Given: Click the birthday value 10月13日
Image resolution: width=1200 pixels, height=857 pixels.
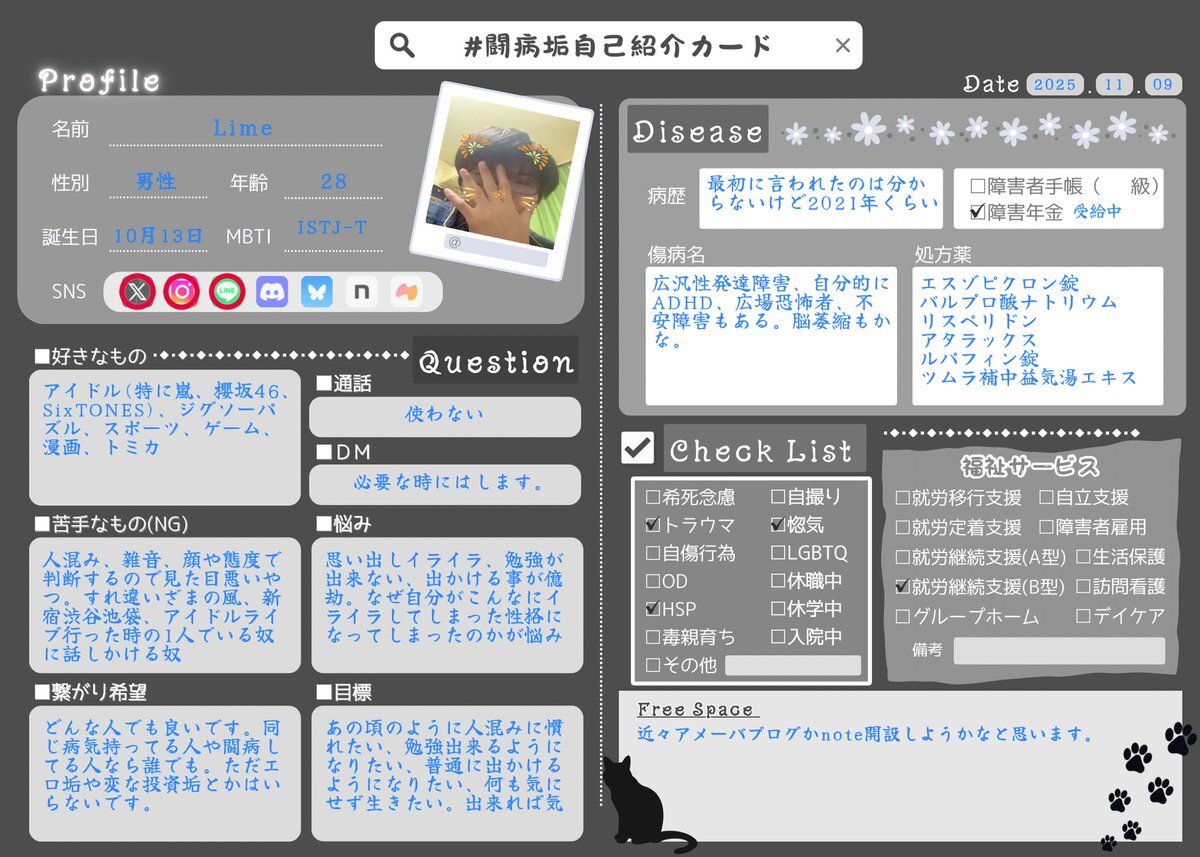Looking at the screenshot, I should [158, 236].
